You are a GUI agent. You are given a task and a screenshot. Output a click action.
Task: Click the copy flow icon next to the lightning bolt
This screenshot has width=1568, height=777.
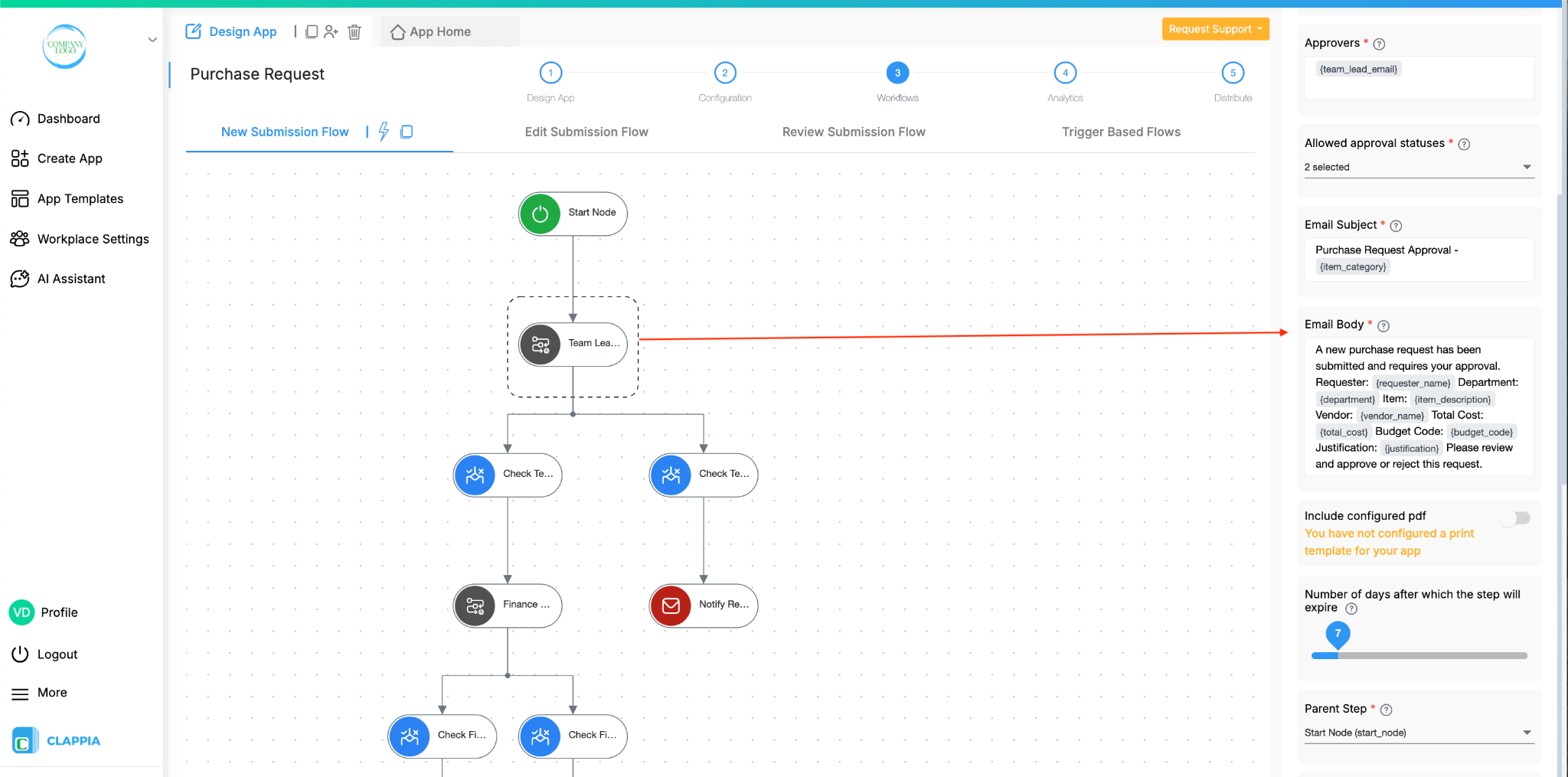pyautogui.click(x=407, y=132)
